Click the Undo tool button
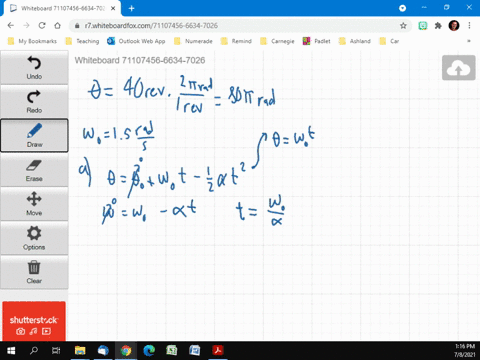 point(34,68)
